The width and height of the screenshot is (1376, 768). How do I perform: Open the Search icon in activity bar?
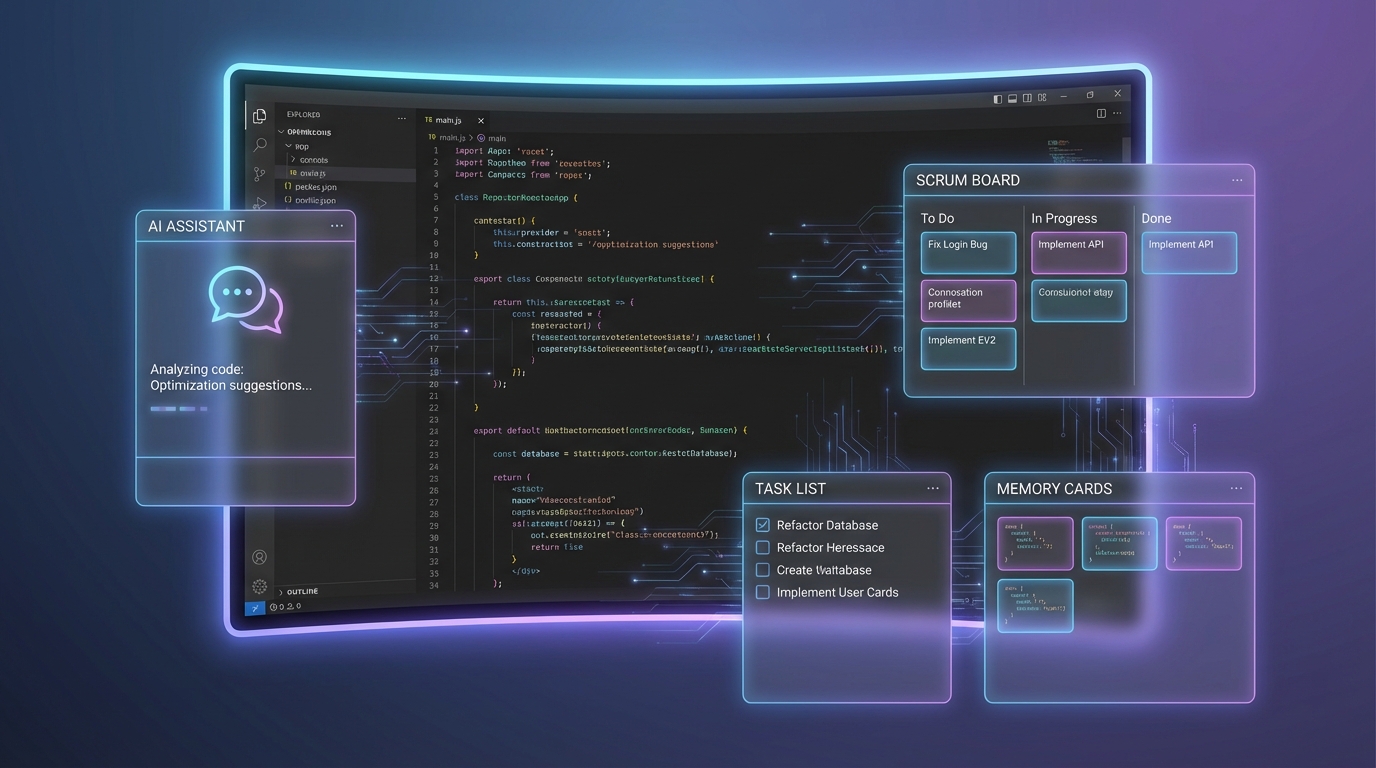[260, 145]
